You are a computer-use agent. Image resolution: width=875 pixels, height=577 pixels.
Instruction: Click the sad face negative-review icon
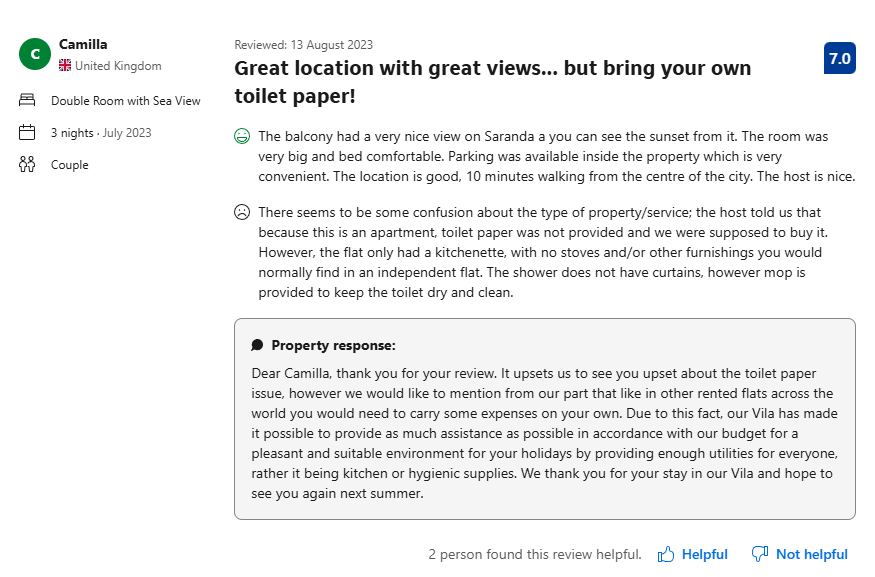coord(242,212)
